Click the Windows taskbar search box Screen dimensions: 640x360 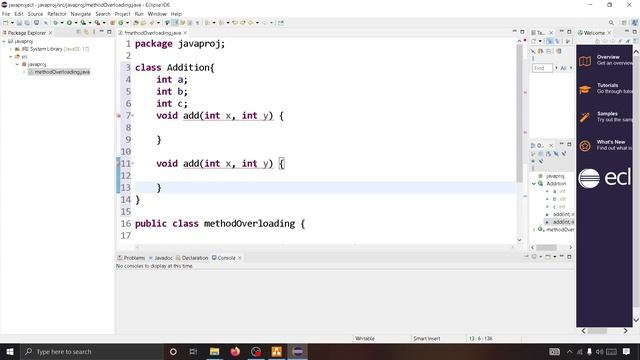pyautogui.click(x=92, y=351)
